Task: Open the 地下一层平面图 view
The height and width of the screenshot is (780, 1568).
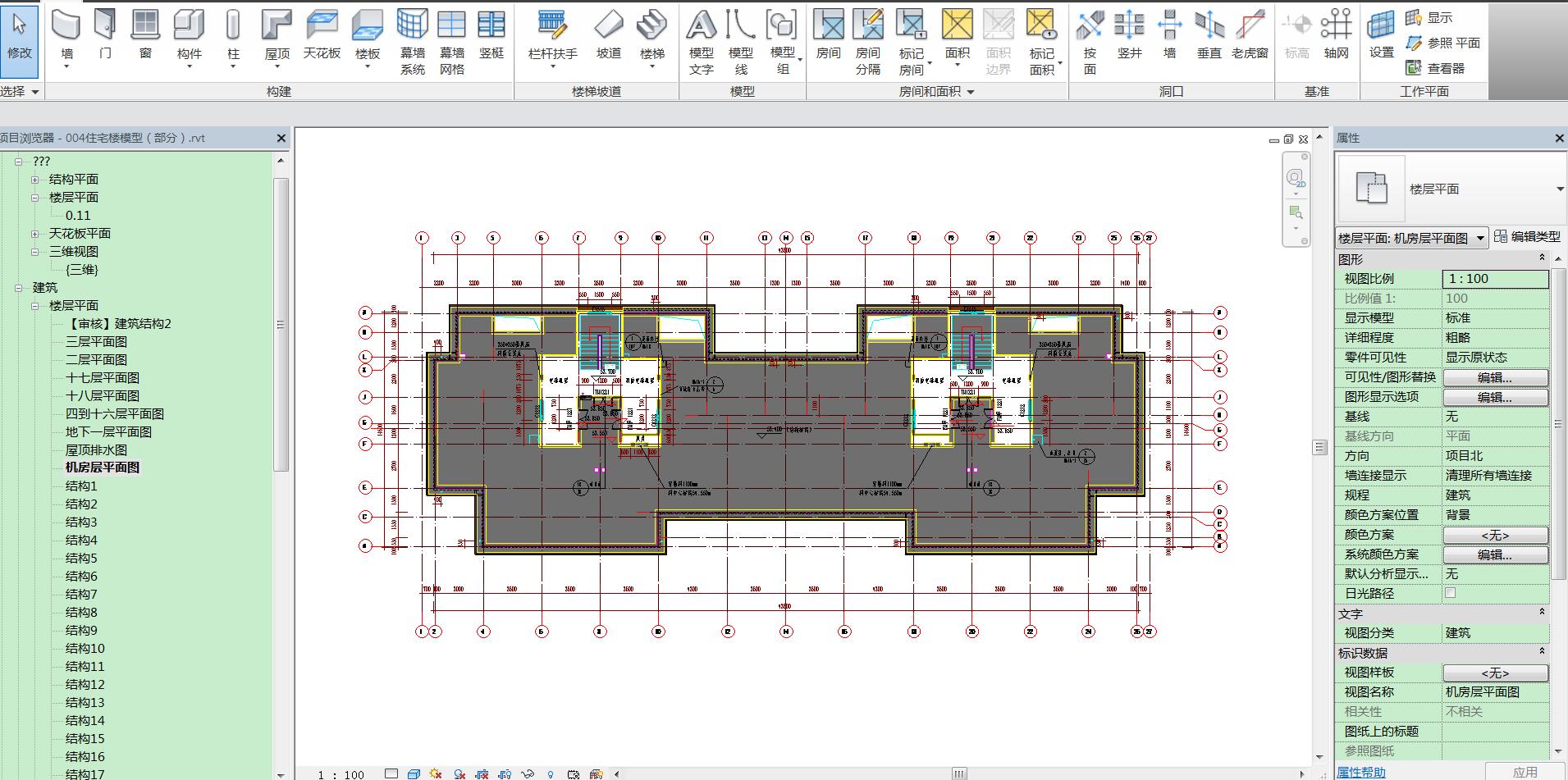Action: pos(108,432)
